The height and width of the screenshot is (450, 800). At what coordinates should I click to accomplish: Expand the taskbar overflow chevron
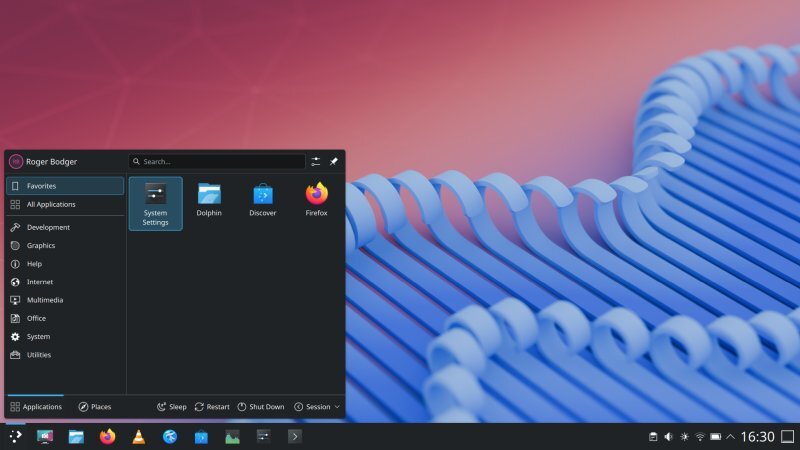294,436
